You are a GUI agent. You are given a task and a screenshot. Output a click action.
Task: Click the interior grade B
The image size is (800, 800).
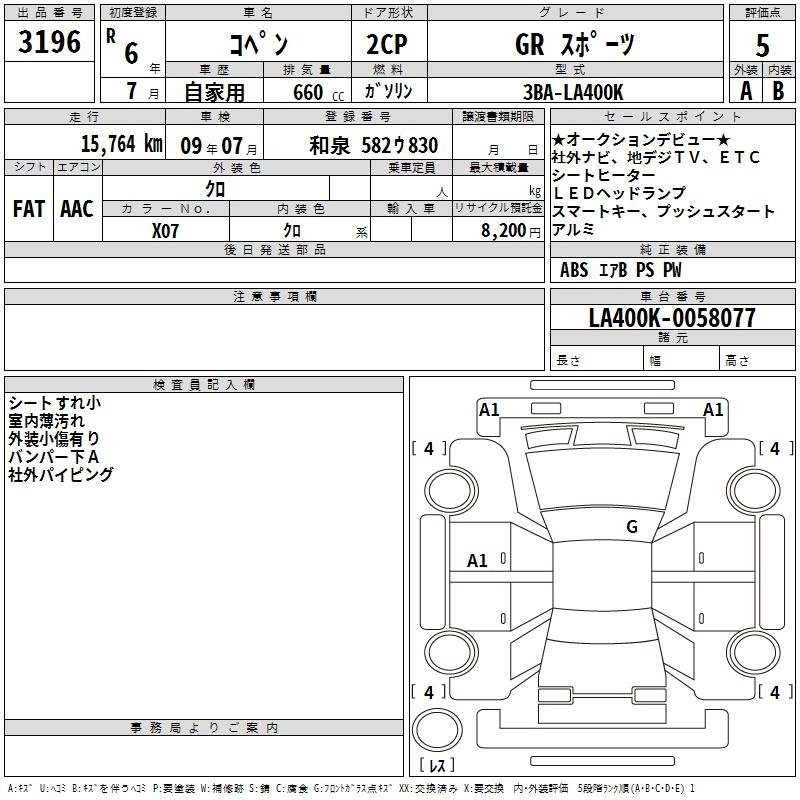(x=778, y=91)
